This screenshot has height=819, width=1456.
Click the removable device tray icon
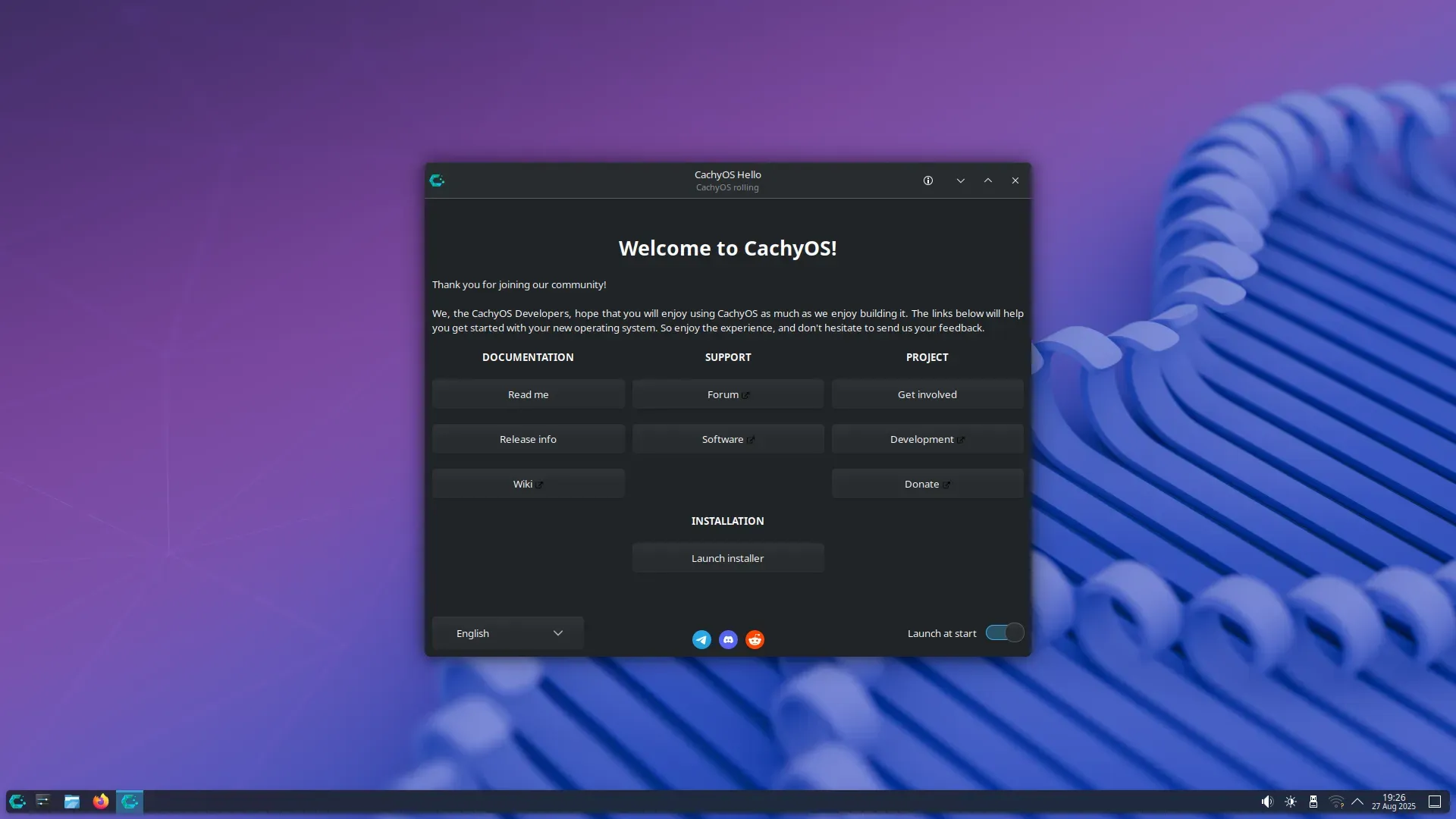point(1313,802)
